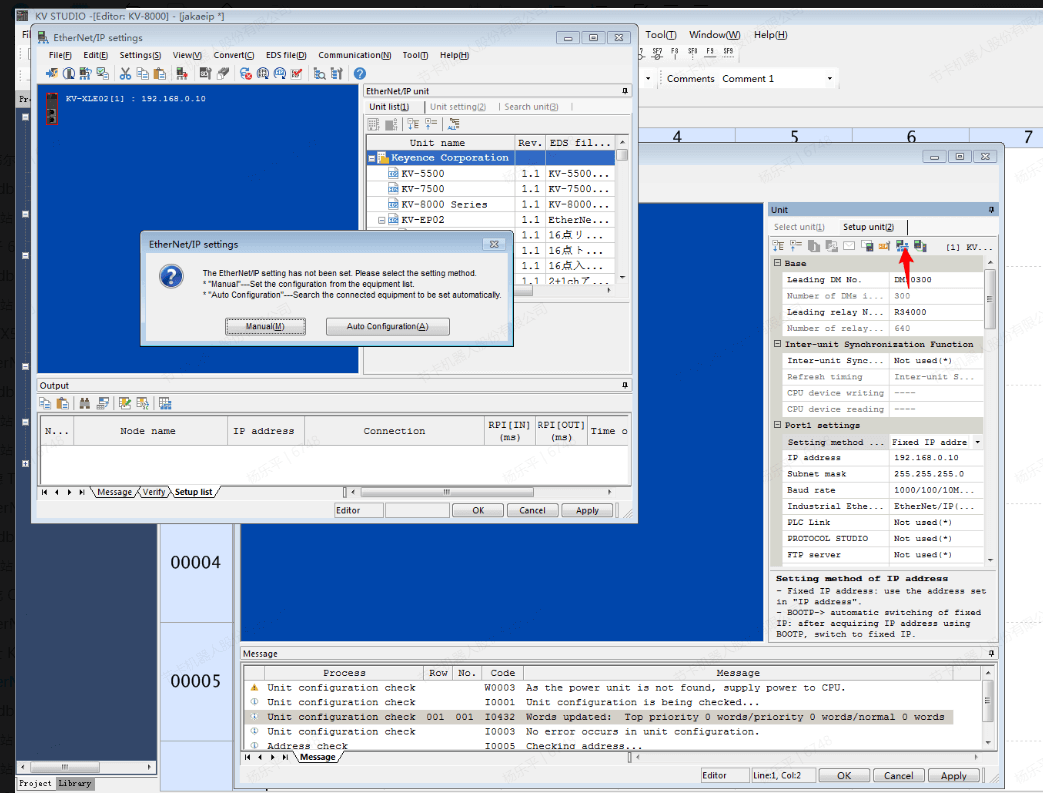Click the ALL filter icon in unit list toolbar

coord(453,125)
